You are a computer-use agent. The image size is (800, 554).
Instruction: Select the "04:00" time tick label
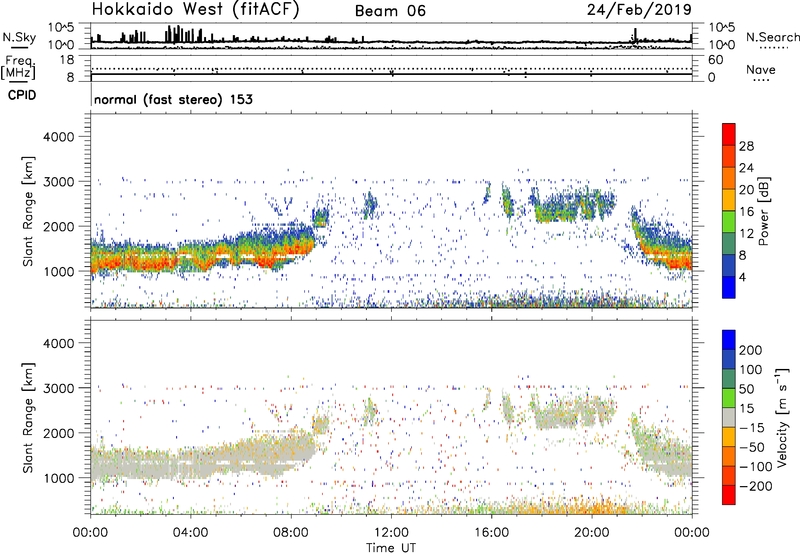pos(190,533)
